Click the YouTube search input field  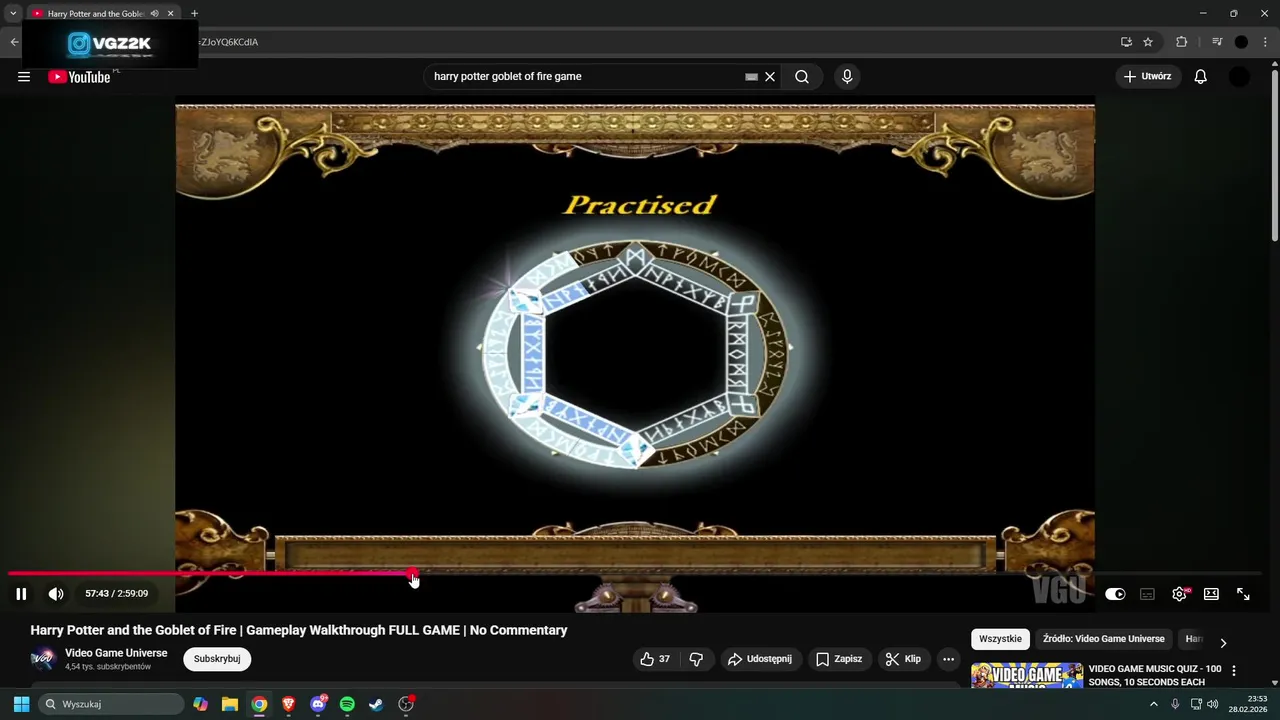pos(585,76)
